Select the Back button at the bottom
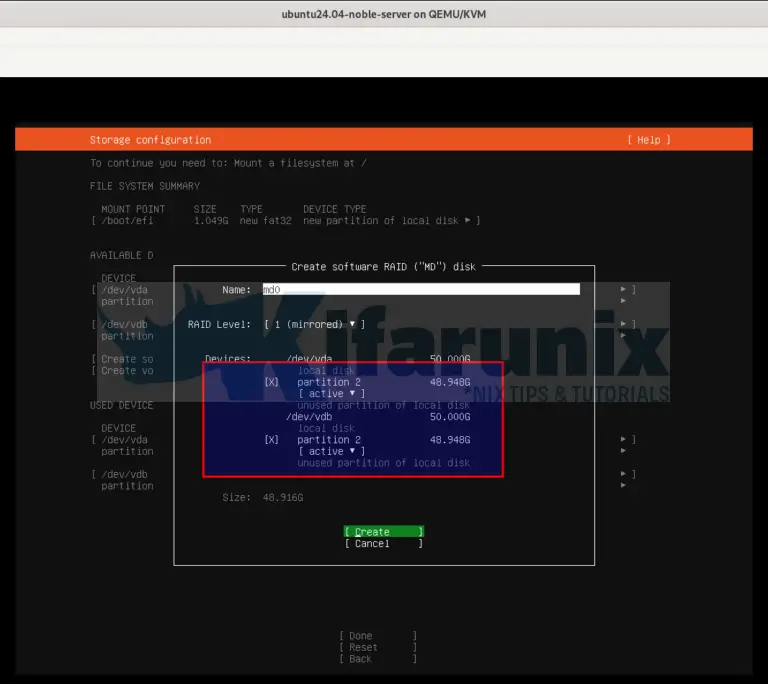The image size is (768, 684). (x=378, y=659)
